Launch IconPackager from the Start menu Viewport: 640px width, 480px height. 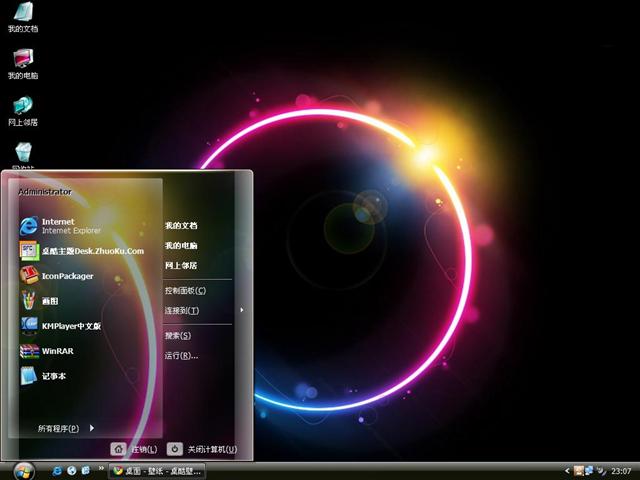tap(67, 276)
